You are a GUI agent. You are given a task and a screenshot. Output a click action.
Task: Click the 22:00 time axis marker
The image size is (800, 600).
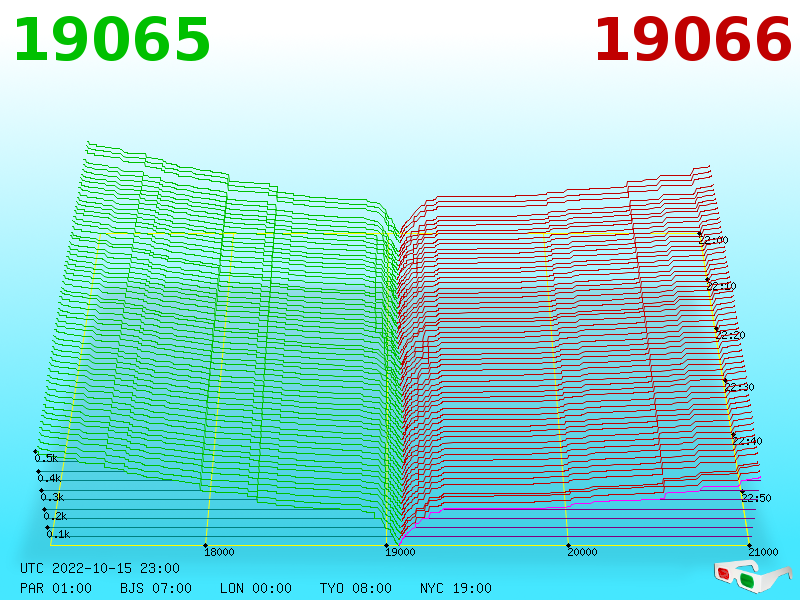tap(714, 240)
